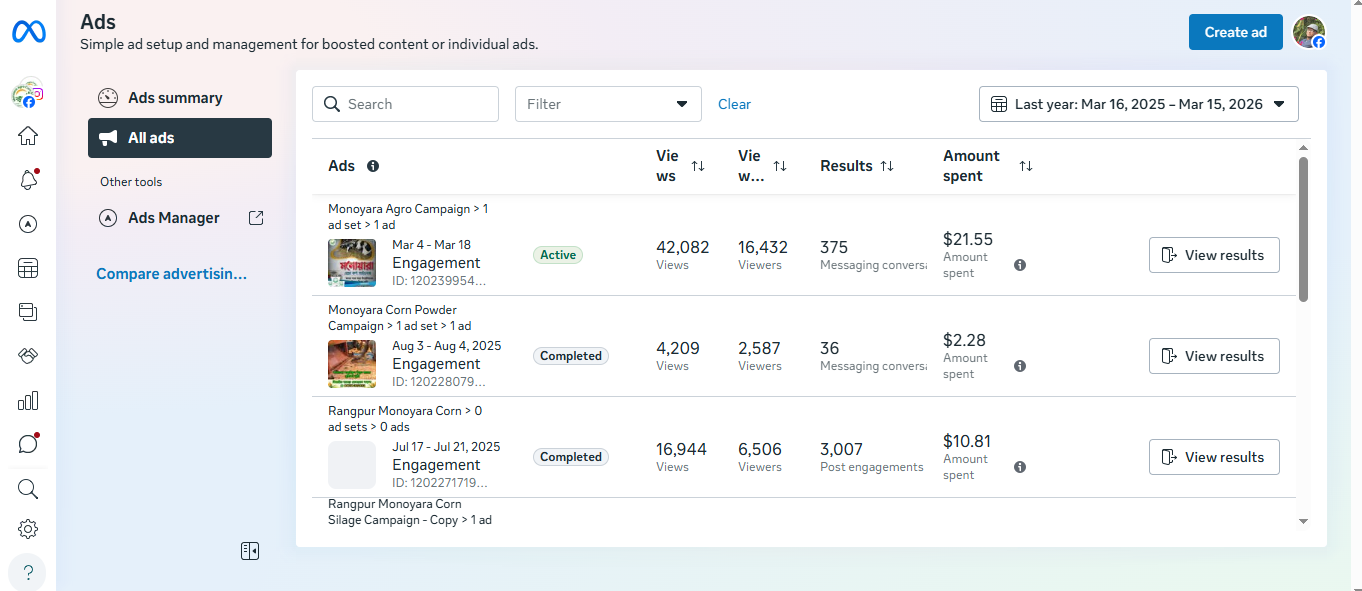Open the Inbox chat bubble icon
This screenshot has width=1362, height=591.
pos(28,444)
